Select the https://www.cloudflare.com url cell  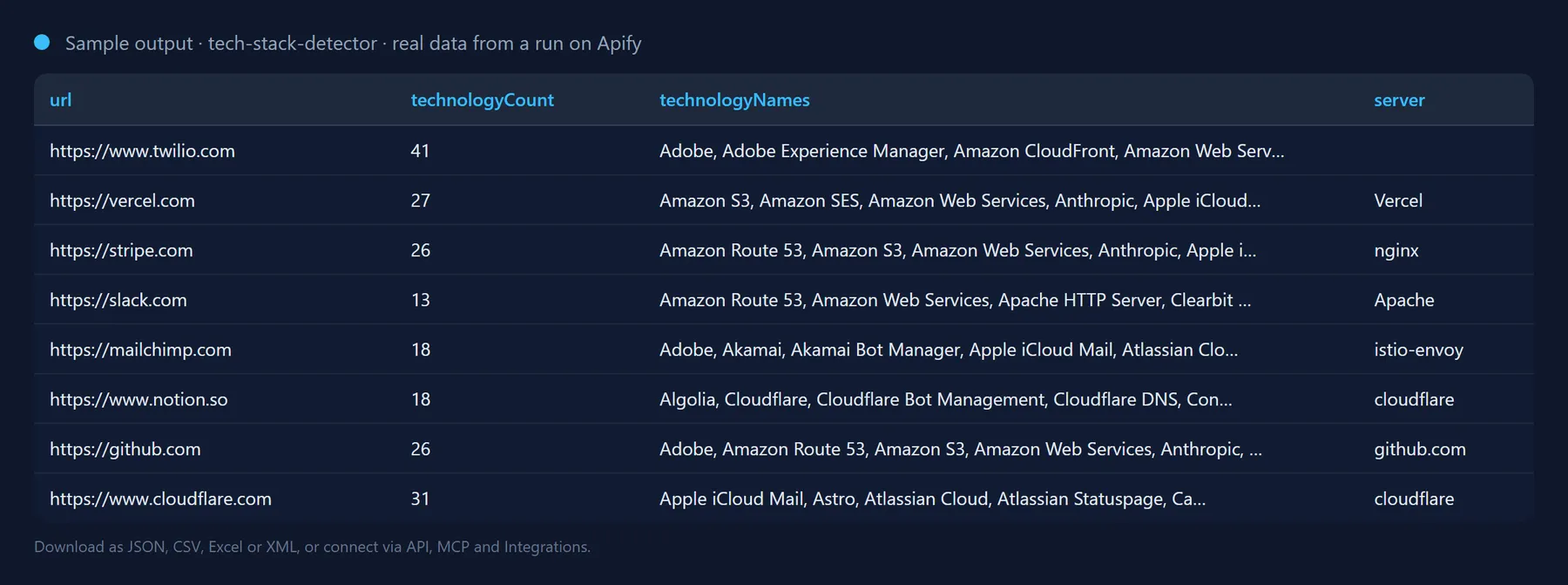pyautogui.click(x=160, y=499)
